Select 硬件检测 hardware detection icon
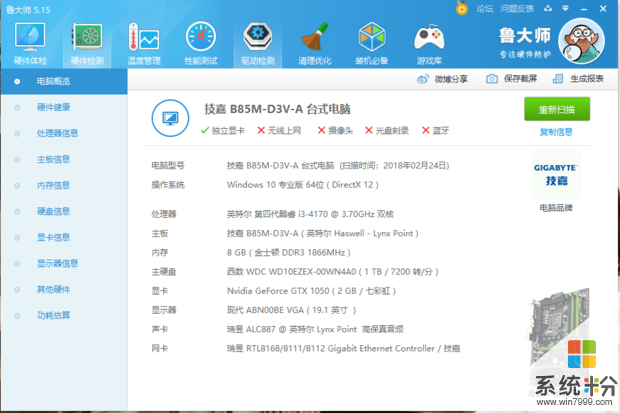The image size is (620, 413). click(x=87, y=44)
